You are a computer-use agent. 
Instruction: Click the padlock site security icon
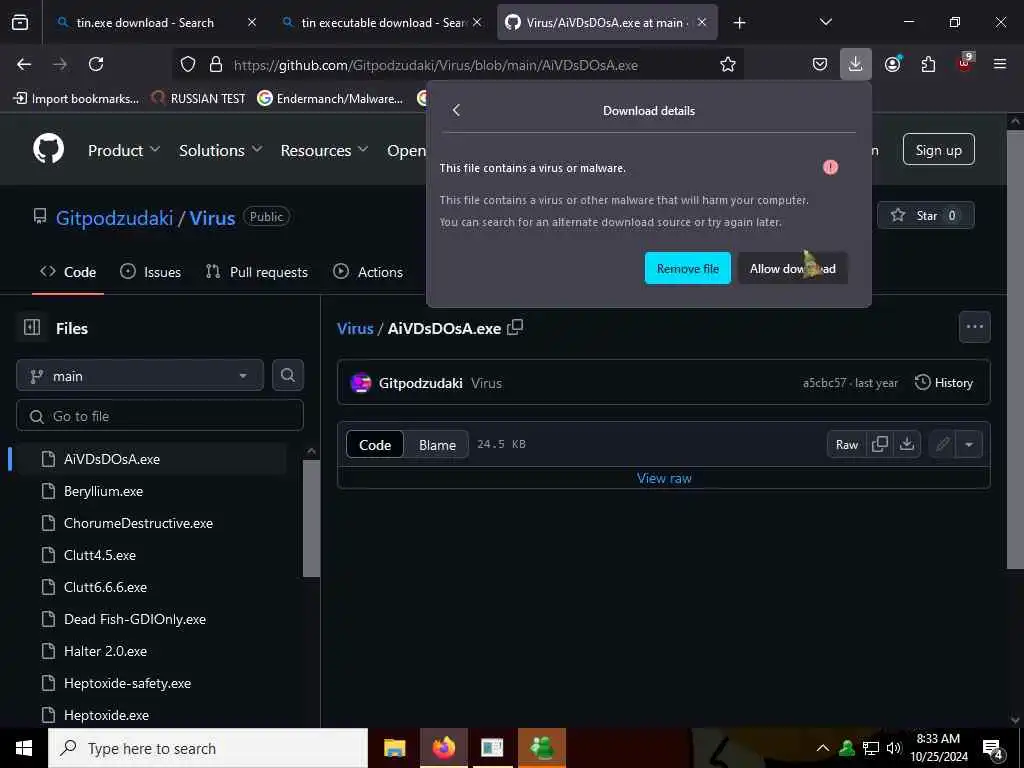pyautogui.click(x=216, y=64)
